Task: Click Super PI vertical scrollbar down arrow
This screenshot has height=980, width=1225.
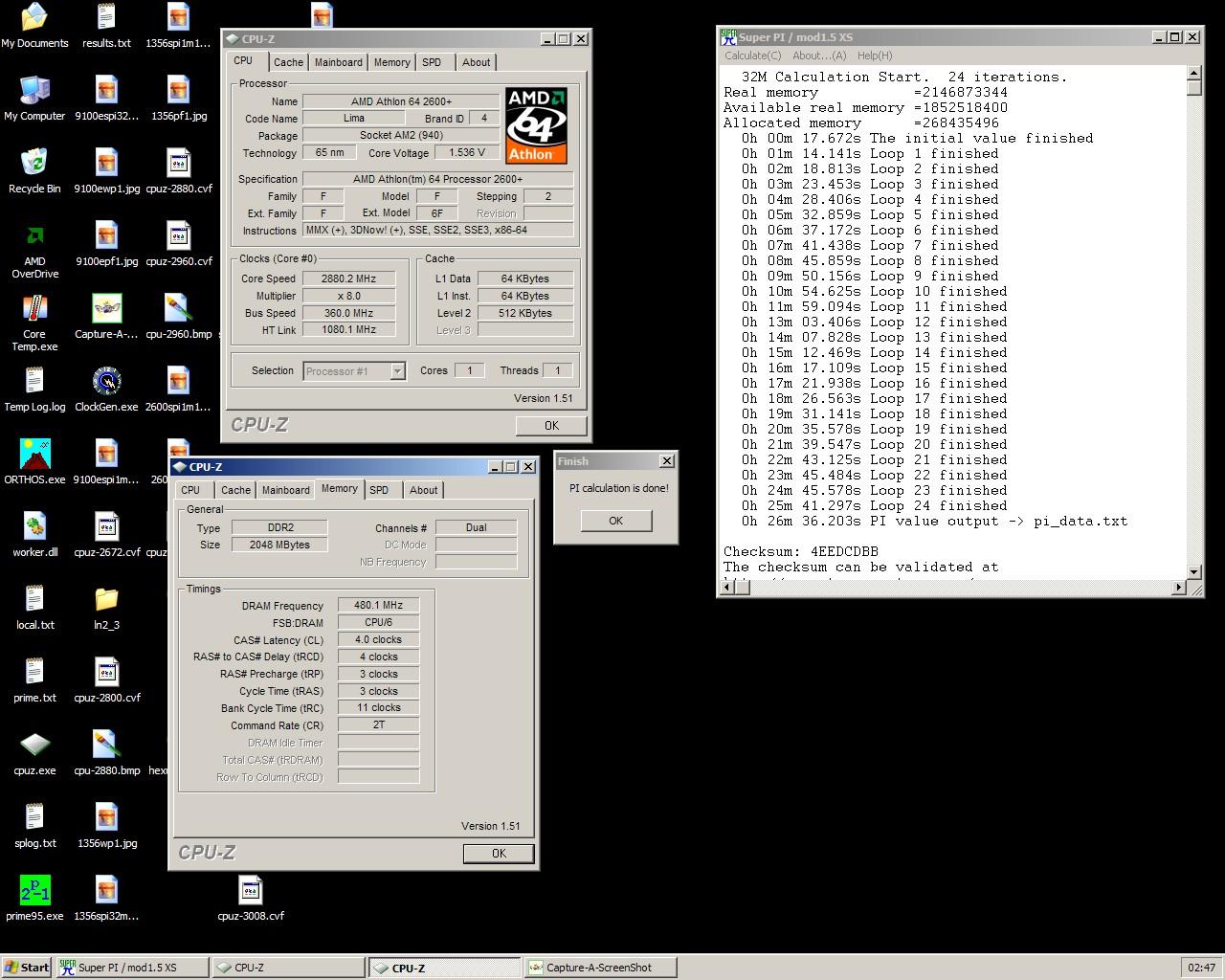Action: tap(1193, 571)
